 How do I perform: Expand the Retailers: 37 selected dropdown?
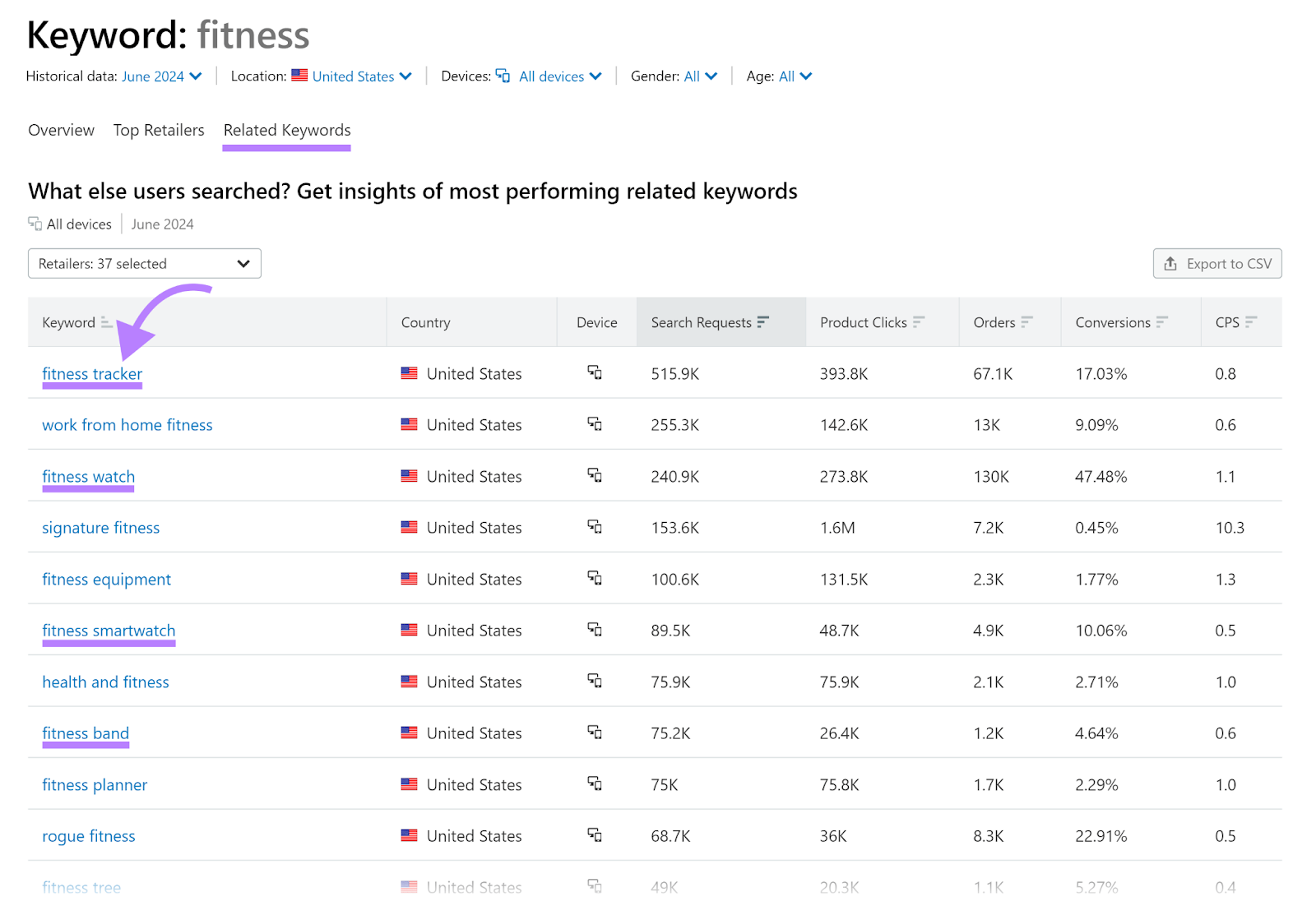[x=144, y=263]
